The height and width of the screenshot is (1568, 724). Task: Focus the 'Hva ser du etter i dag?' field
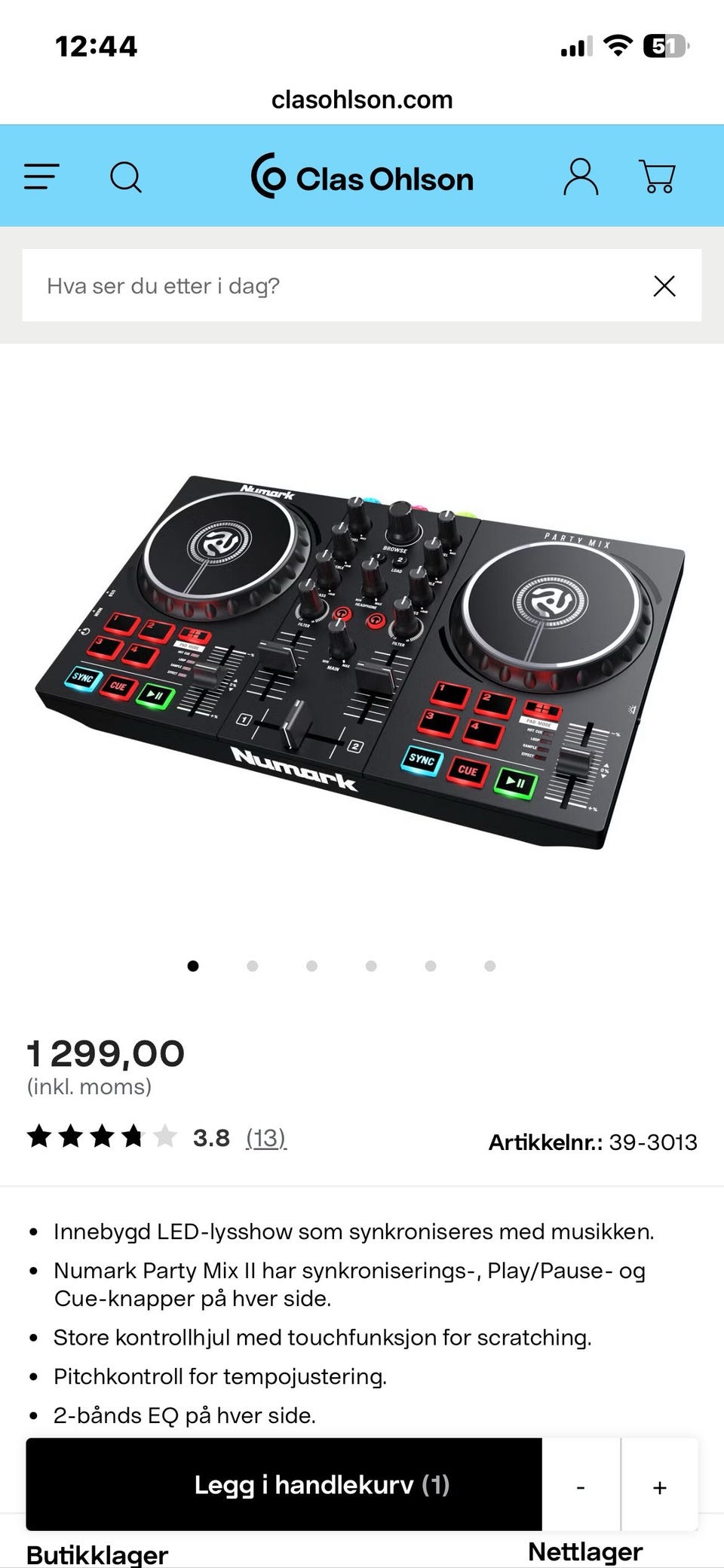click(332, 285)
